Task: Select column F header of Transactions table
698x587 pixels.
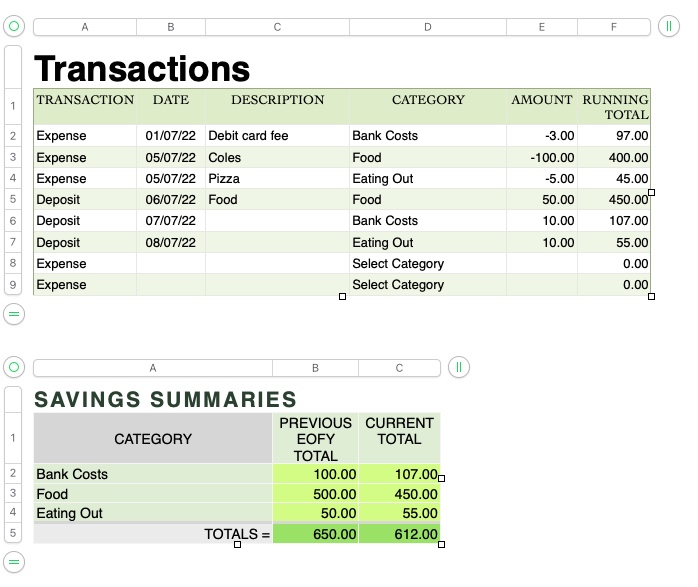Action: pyautogui.click(x=614, y=27)
